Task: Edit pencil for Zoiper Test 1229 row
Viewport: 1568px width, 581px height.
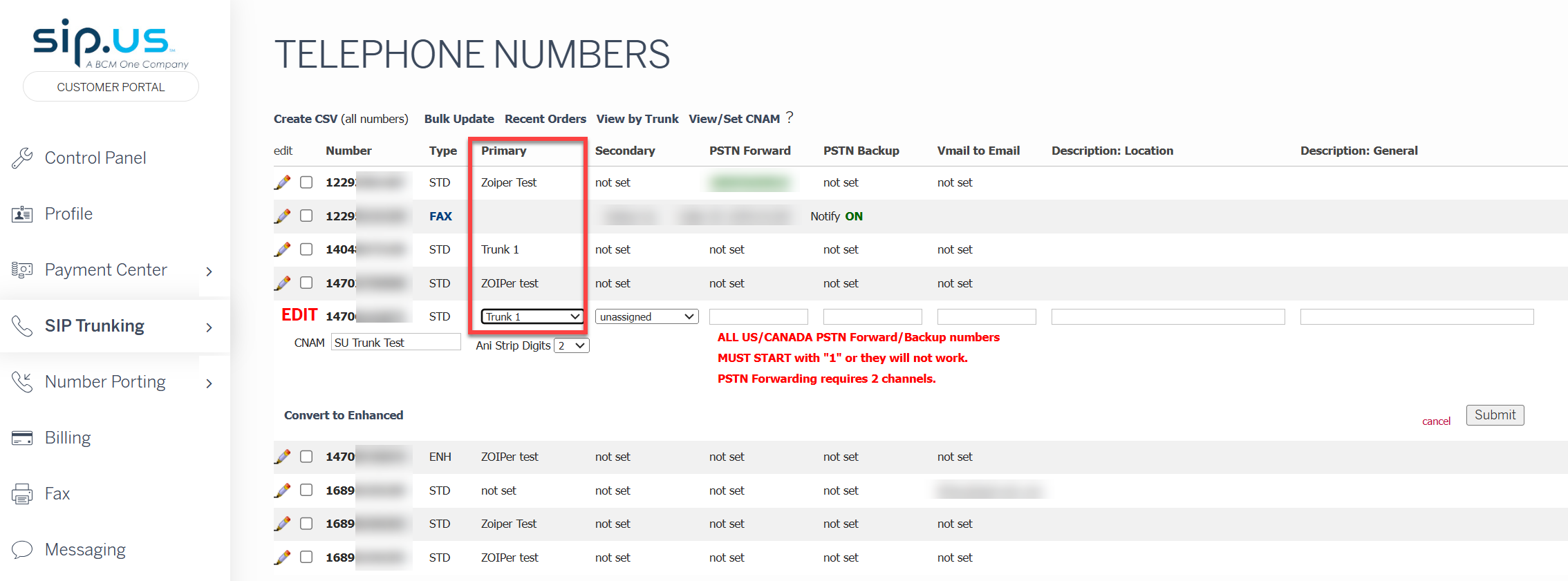Action: click(x=282, y=182)
